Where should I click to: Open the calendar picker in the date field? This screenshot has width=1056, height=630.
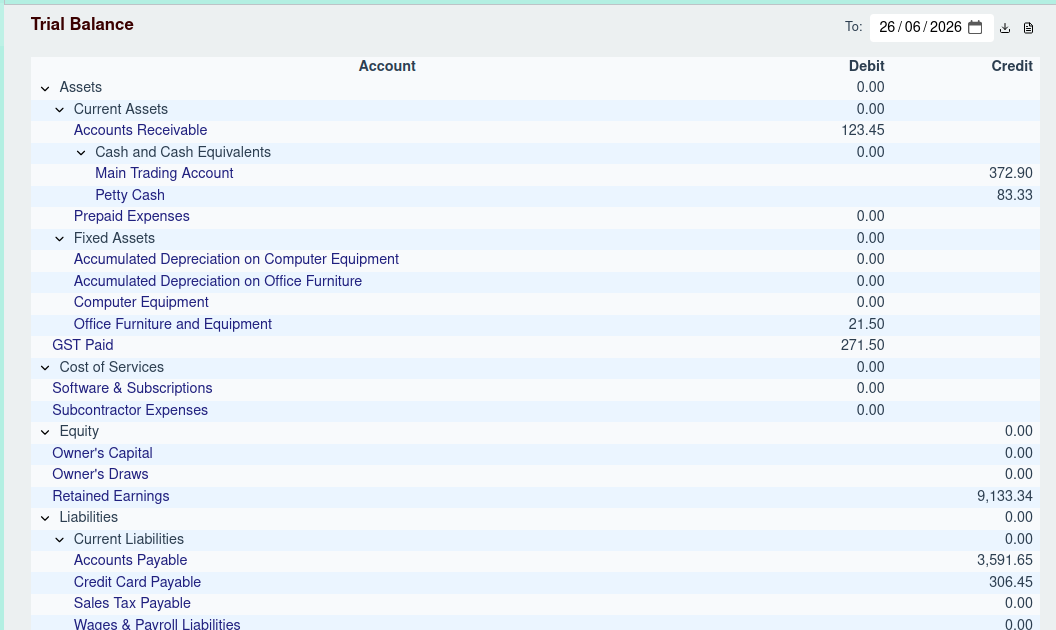click(975, 28)
